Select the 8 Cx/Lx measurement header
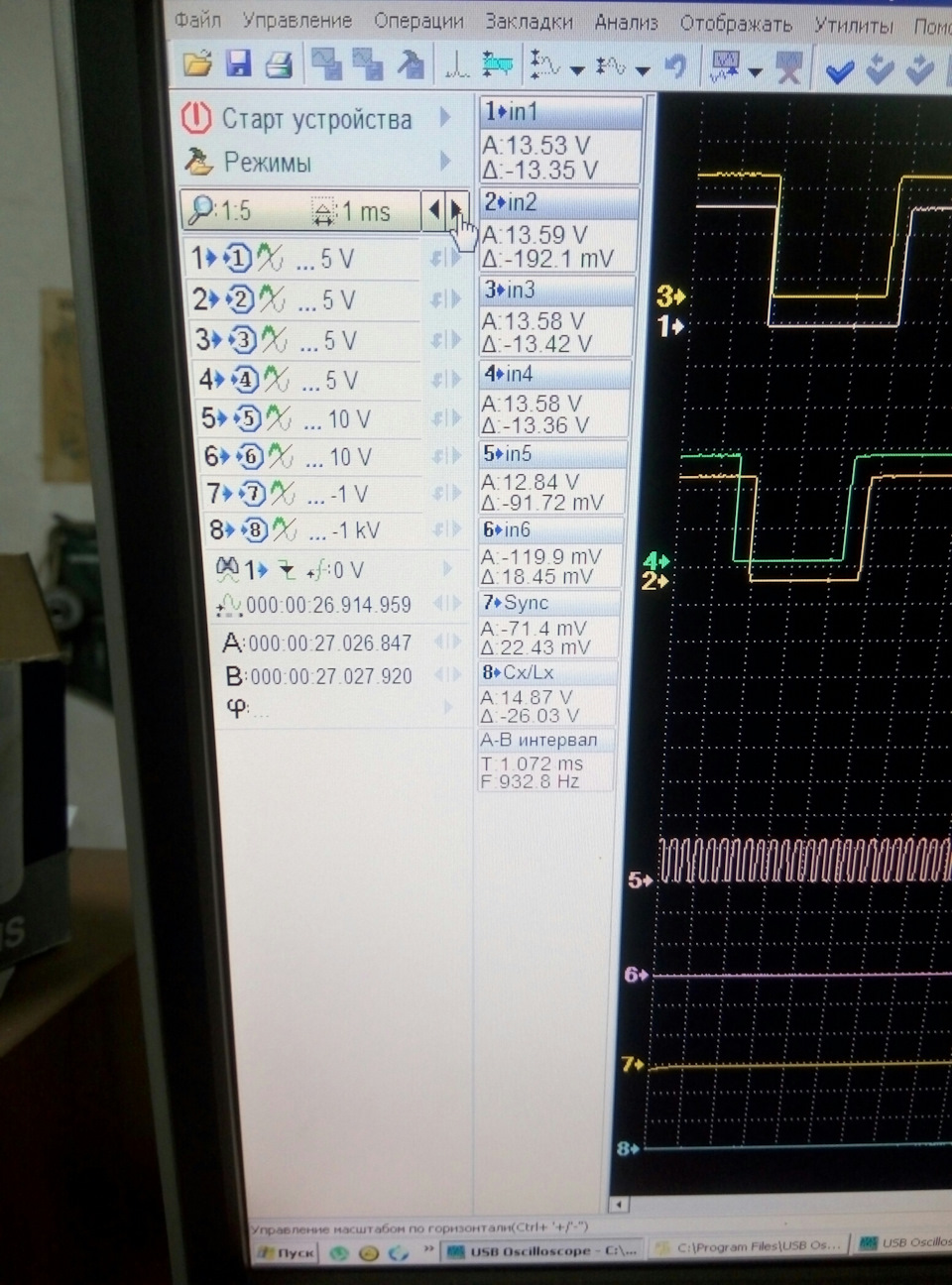This screenshot has width=952, height=1285. click(x=548, y=671)
